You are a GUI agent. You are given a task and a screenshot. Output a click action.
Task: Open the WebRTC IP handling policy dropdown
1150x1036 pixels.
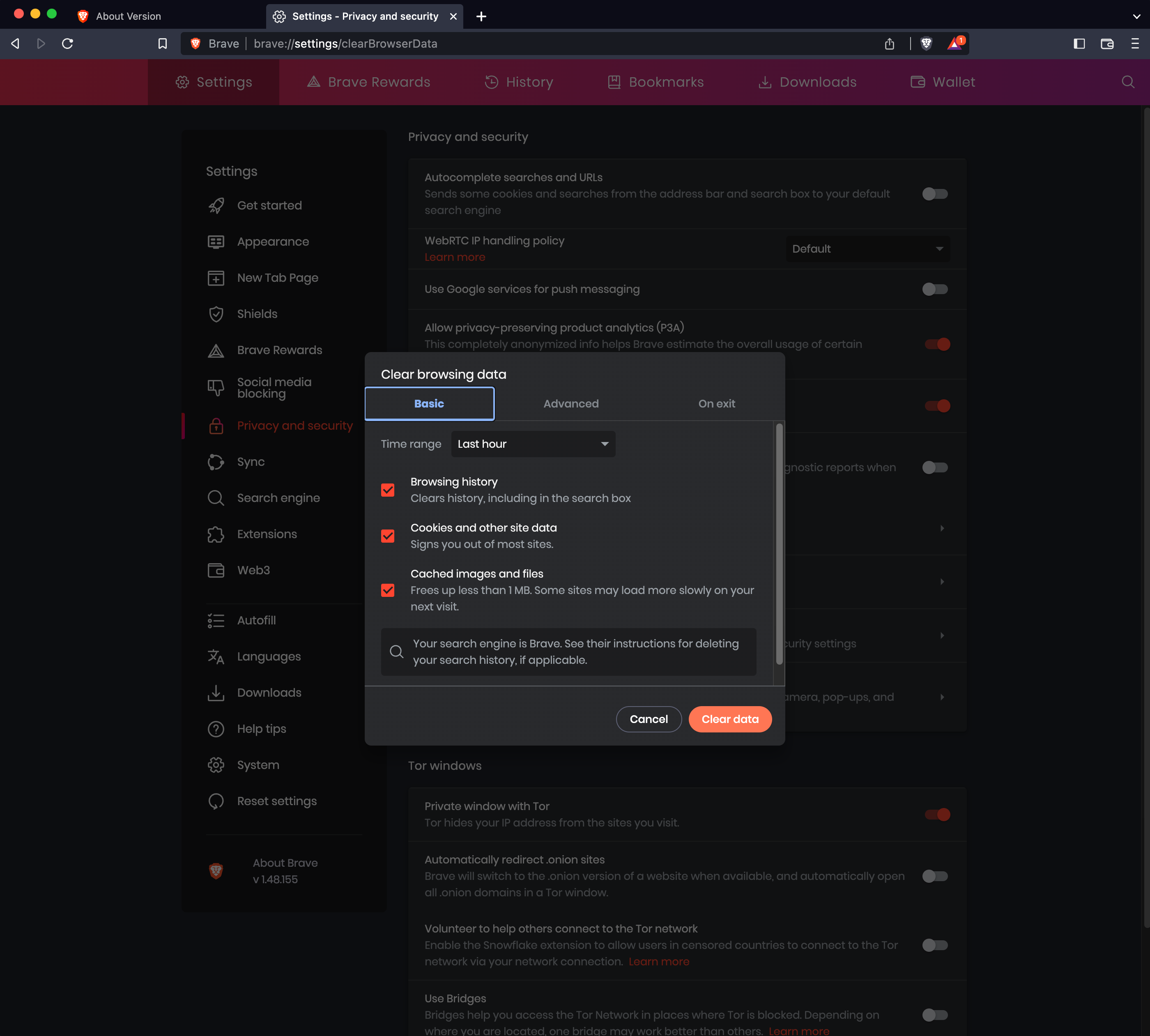tap(867, 249)
